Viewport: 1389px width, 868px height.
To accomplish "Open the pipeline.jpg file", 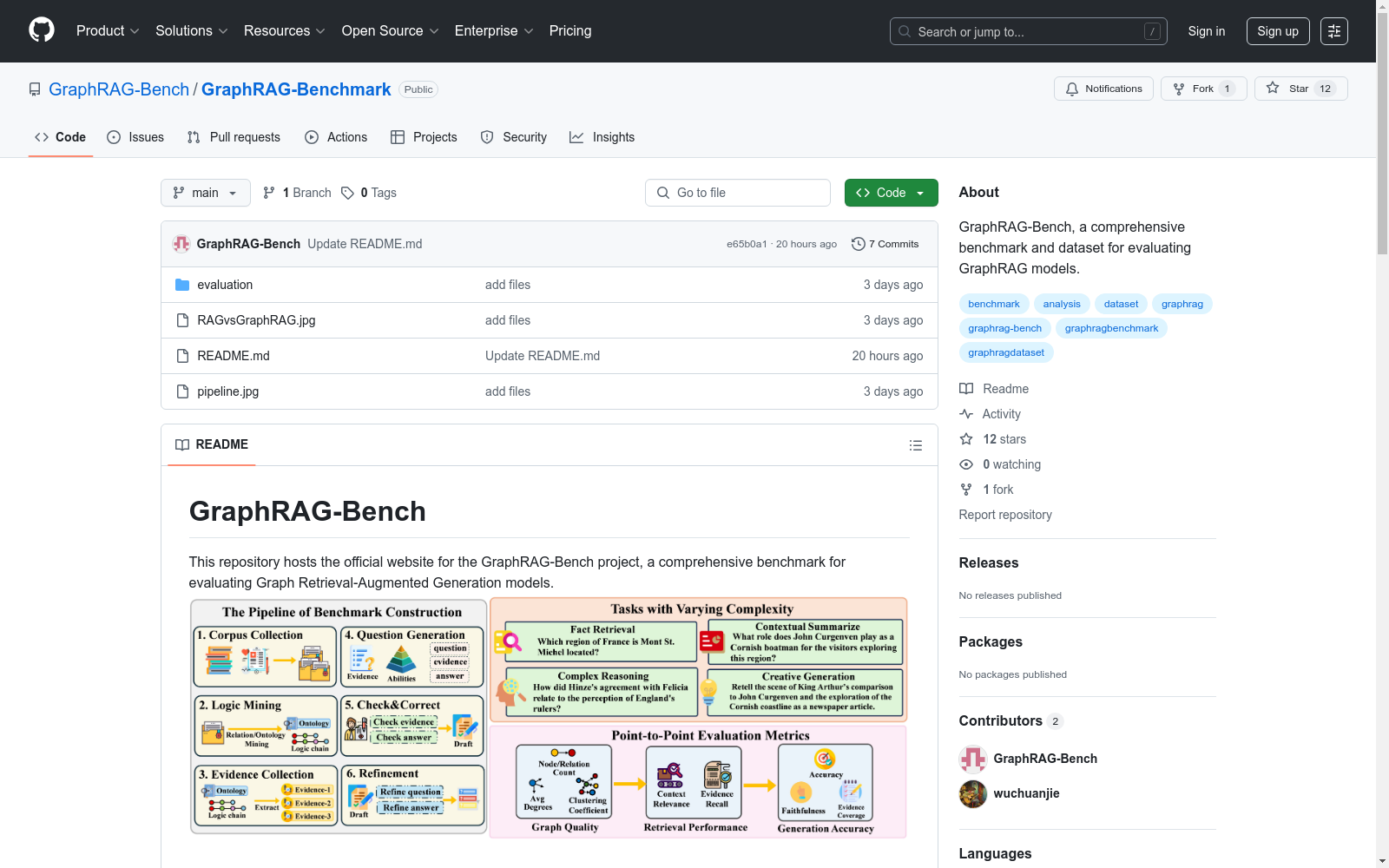I will tap(227, 391).
